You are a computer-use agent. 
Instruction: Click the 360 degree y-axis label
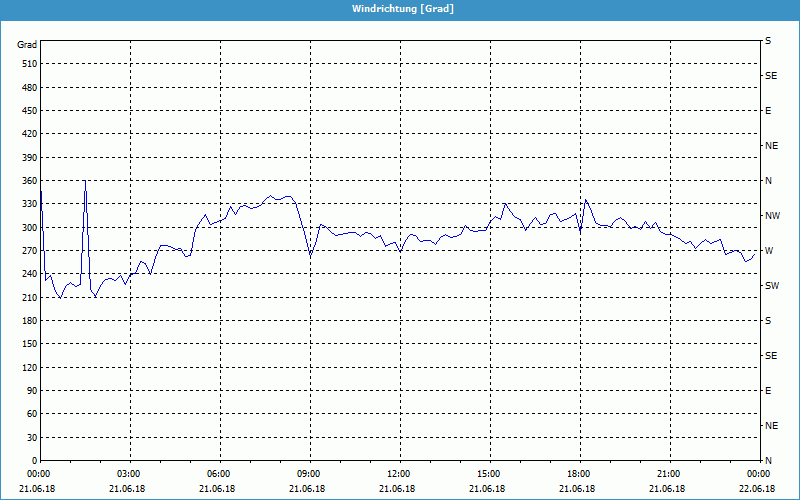(27, 181)
